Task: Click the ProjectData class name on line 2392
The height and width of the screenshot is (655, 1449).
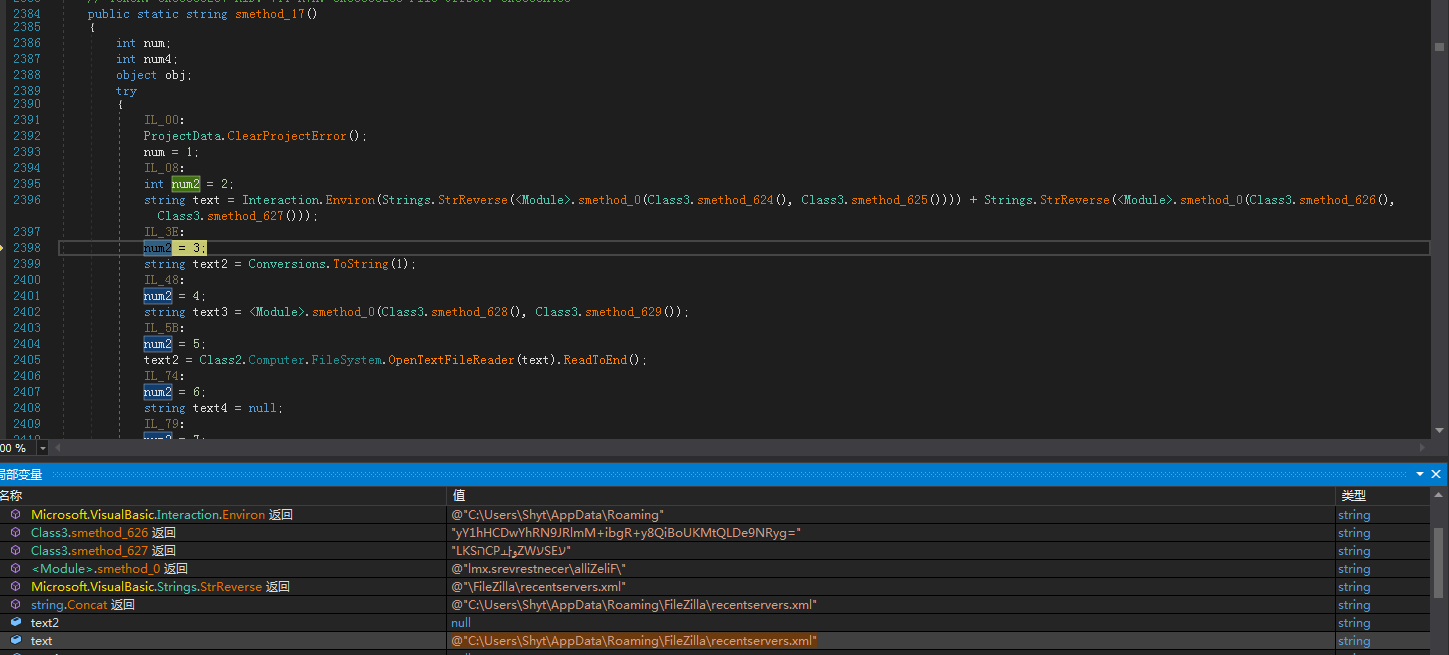Action: (x=182, y=136)
